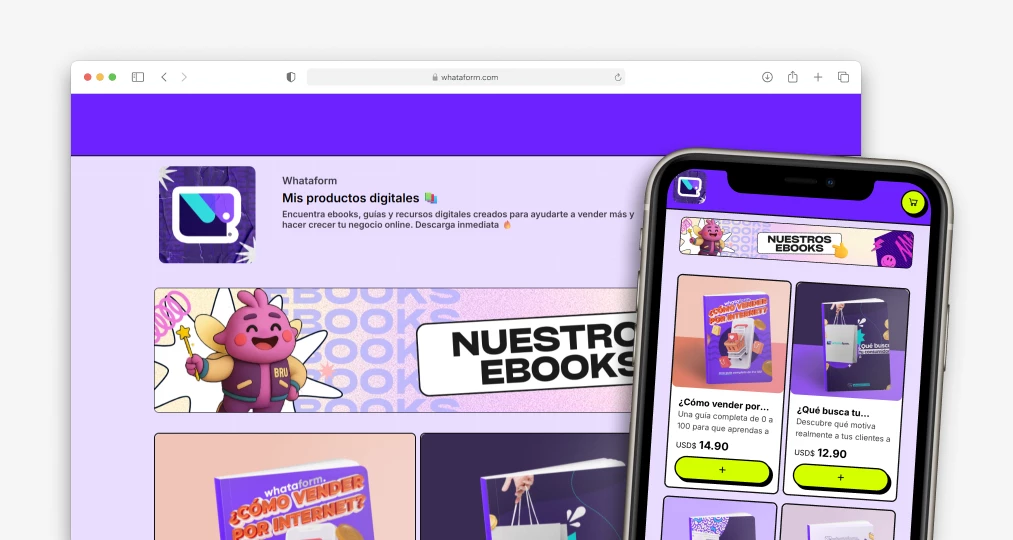Open the privacy shield report icon
The height and width of the screenshot is (540, 1013).
tap(291, 77)
